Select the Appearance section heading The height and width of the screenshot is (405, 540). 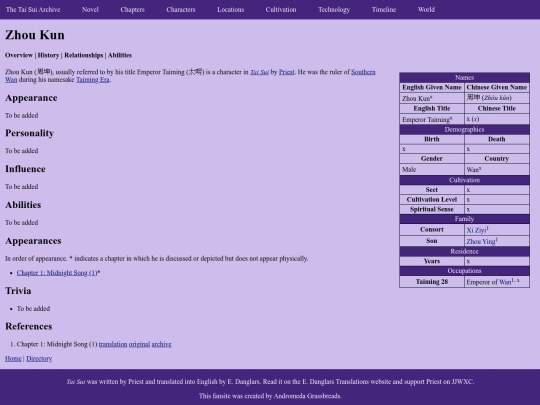tap(31, 98)
